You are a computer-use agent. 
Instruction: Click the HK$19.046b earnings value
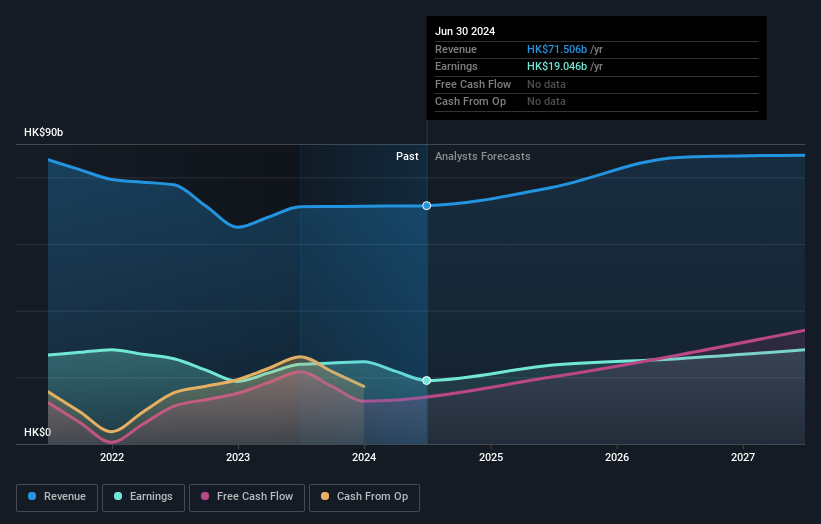click(x=557, y=66)
